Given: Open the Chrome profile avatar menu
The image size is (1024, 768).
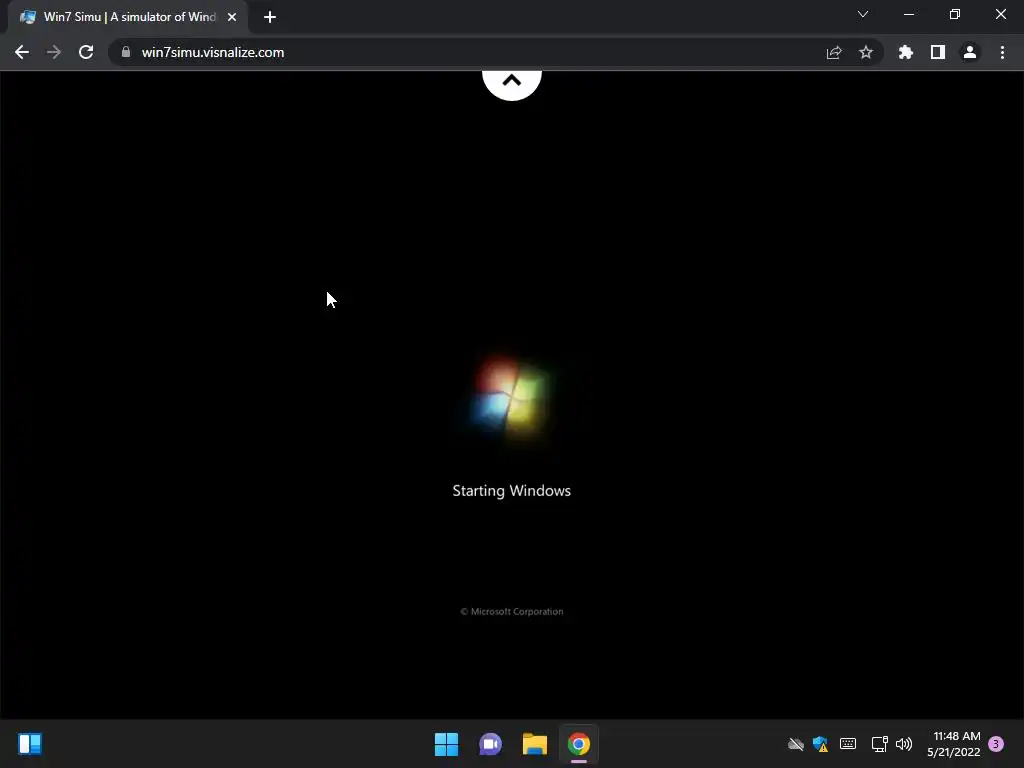Looking at the screenshot, I should [x=970, y=52].
